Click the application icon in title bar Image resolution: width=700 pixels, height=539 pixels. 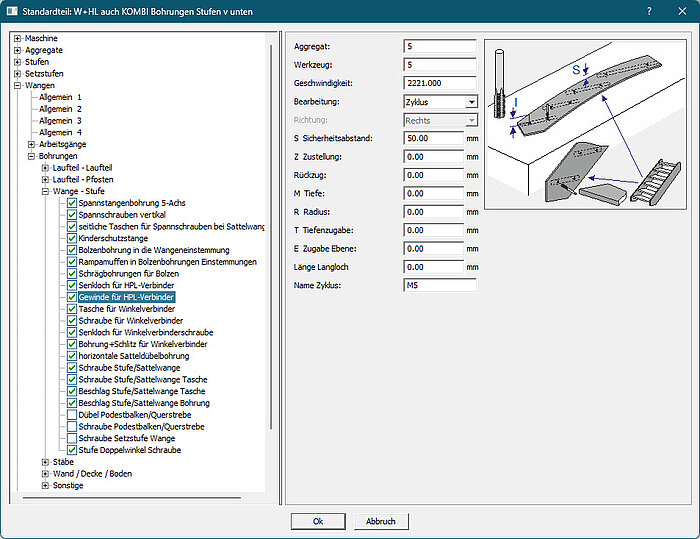tap(11, 11)
